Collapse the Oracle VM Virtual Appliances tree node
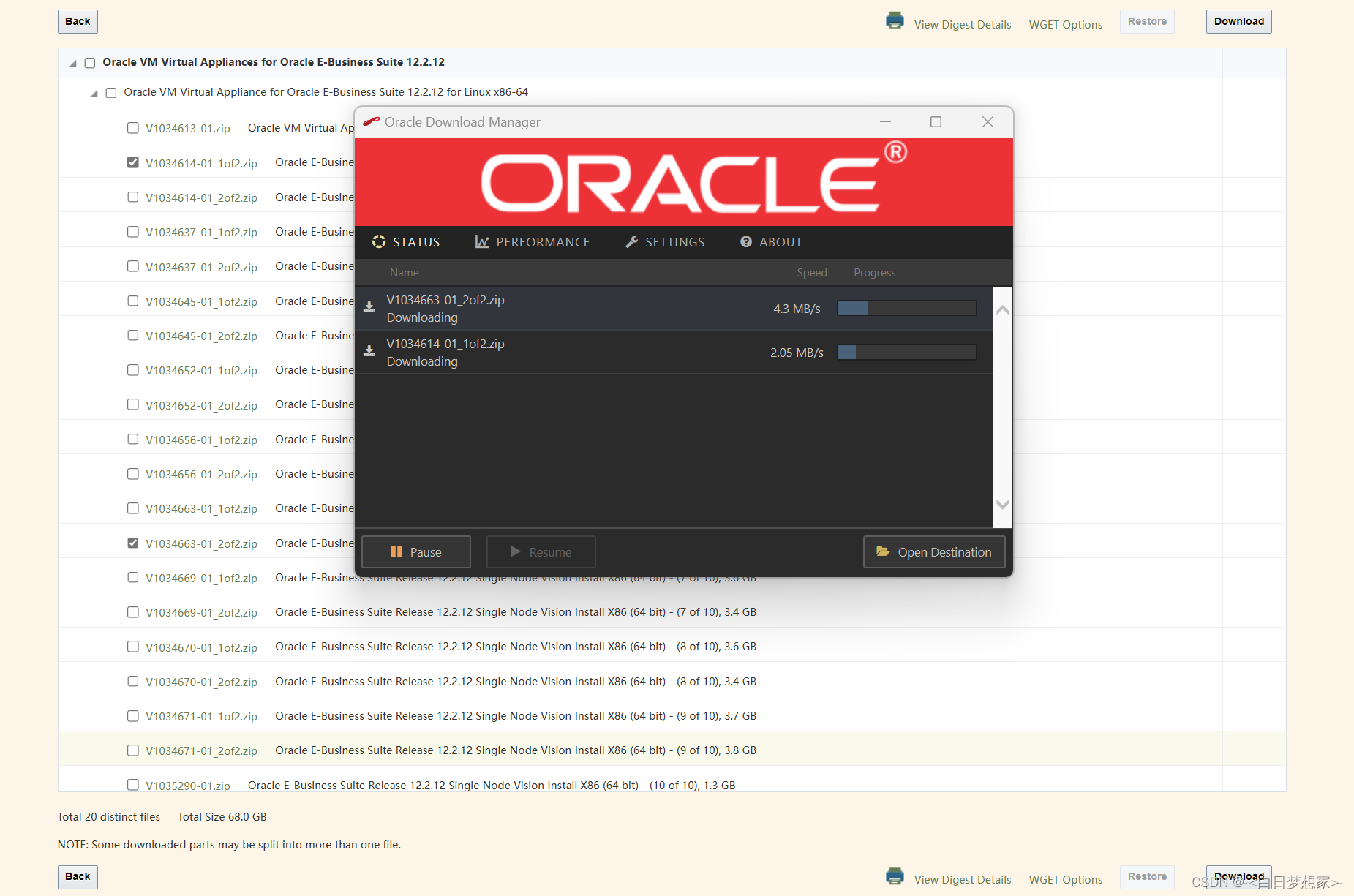 (x=72, y=63)
